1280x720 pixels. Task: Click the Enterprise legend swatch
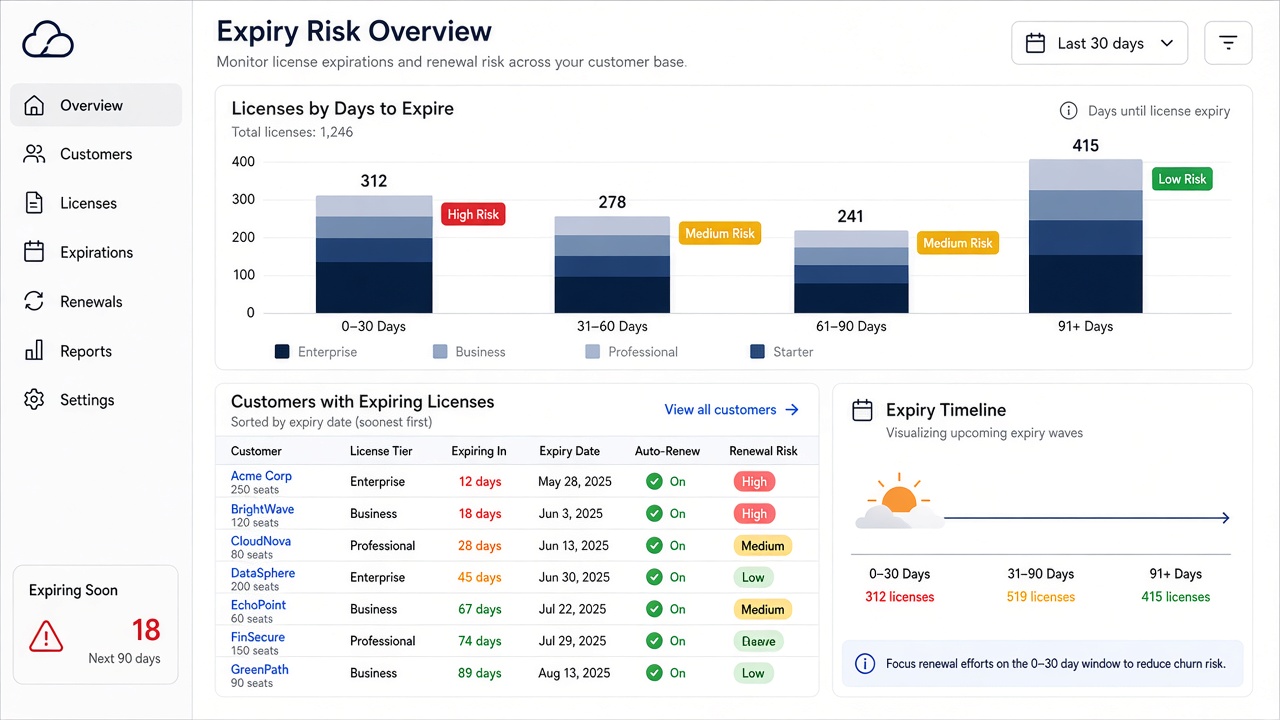point(282,352)
